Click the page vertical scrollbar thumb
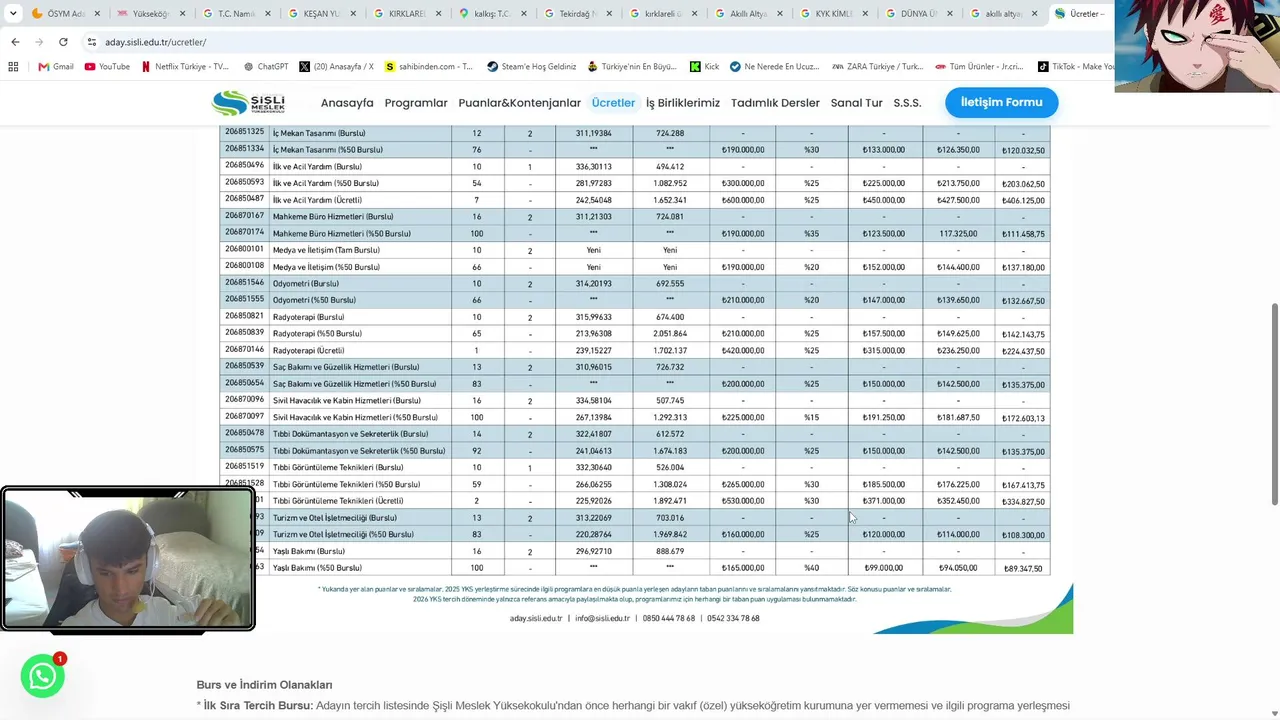The image size is (1280, 720). click(x=1274, y=404)
